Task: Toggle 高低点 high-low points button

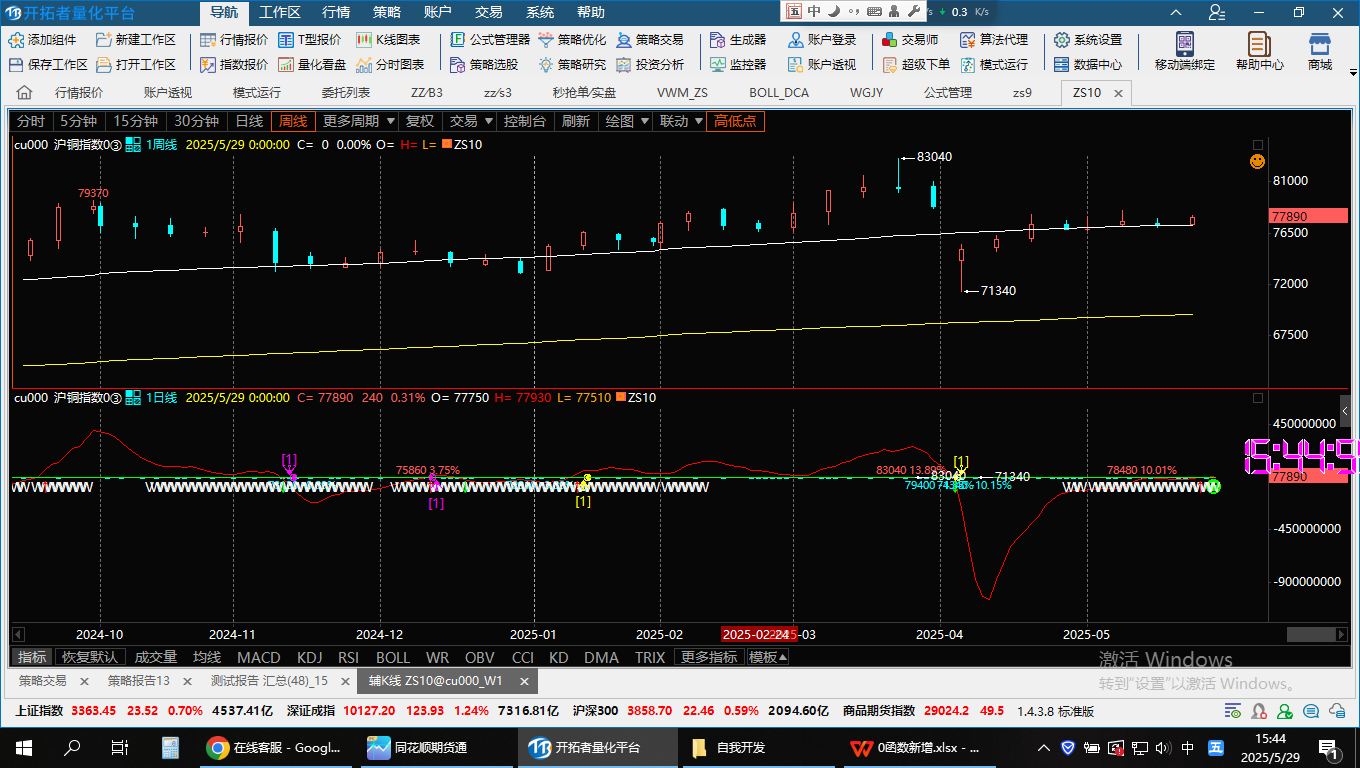Action: point(735,121)
